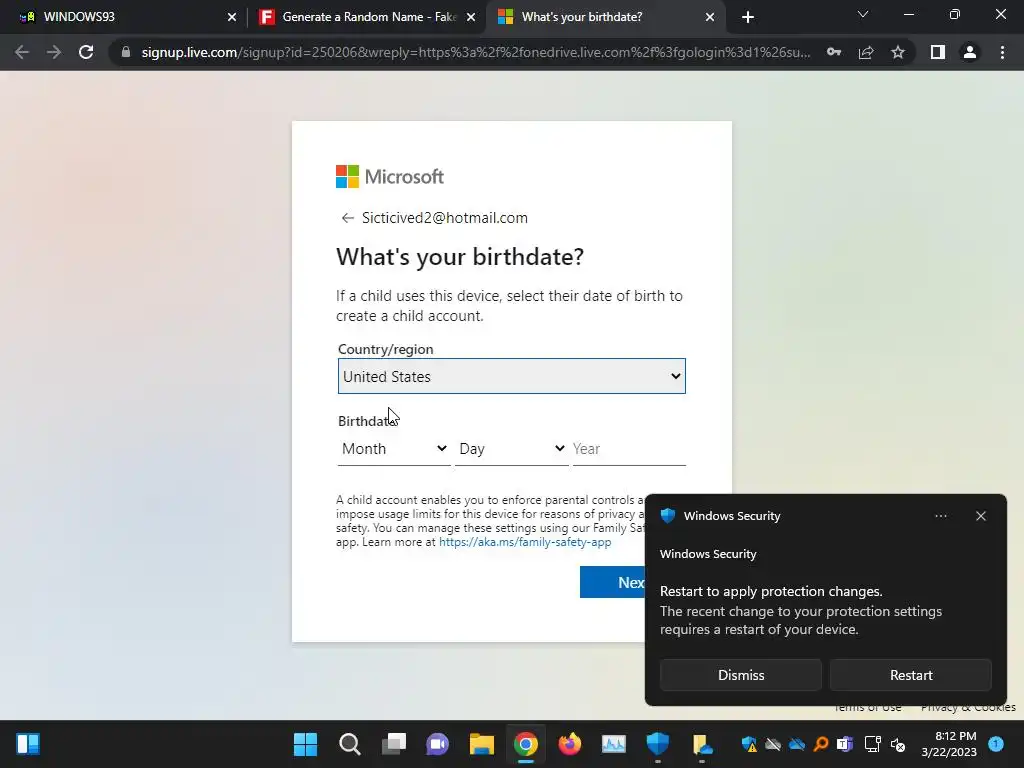Open Windows Security notification options ellipsis
Image resolution: width=1024 pixels, height=768 pixels.
click(940, 516)
